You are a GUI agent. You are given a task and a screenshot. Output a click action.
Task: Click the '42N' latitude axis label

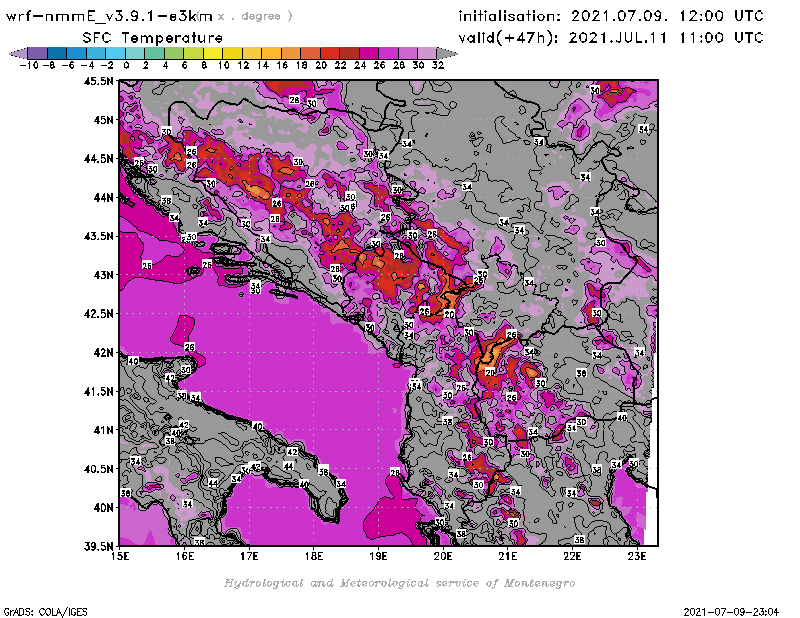pyautogui.click(x=103, y=353)
